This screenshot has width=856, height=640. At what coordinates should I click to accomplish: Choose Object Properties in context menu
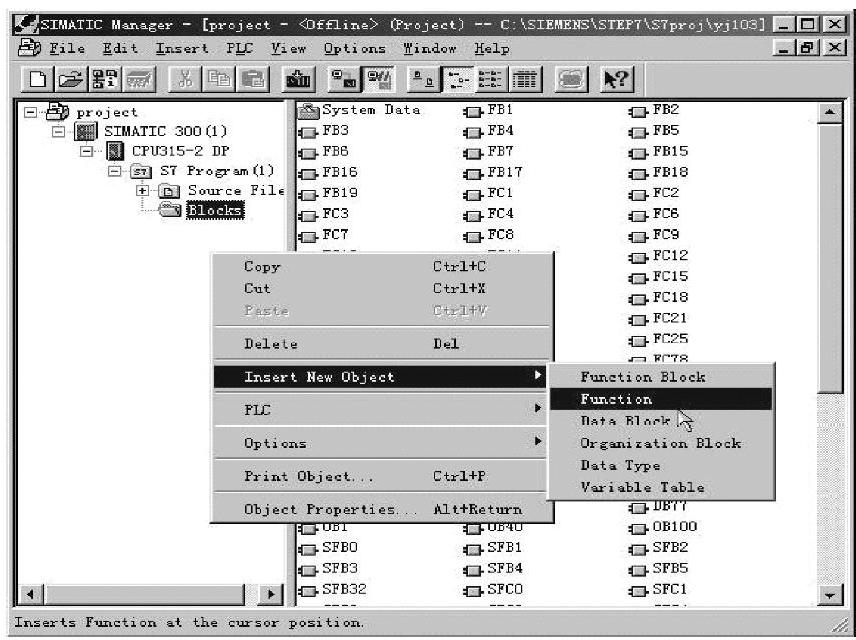pyautogui.click(x=382, y=509)
